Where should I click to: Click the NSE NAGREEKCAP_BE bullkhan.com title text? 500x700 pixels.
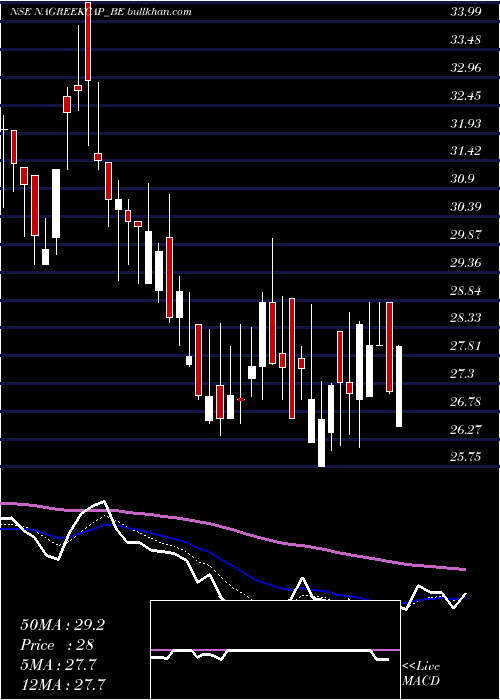pos(100,12)
